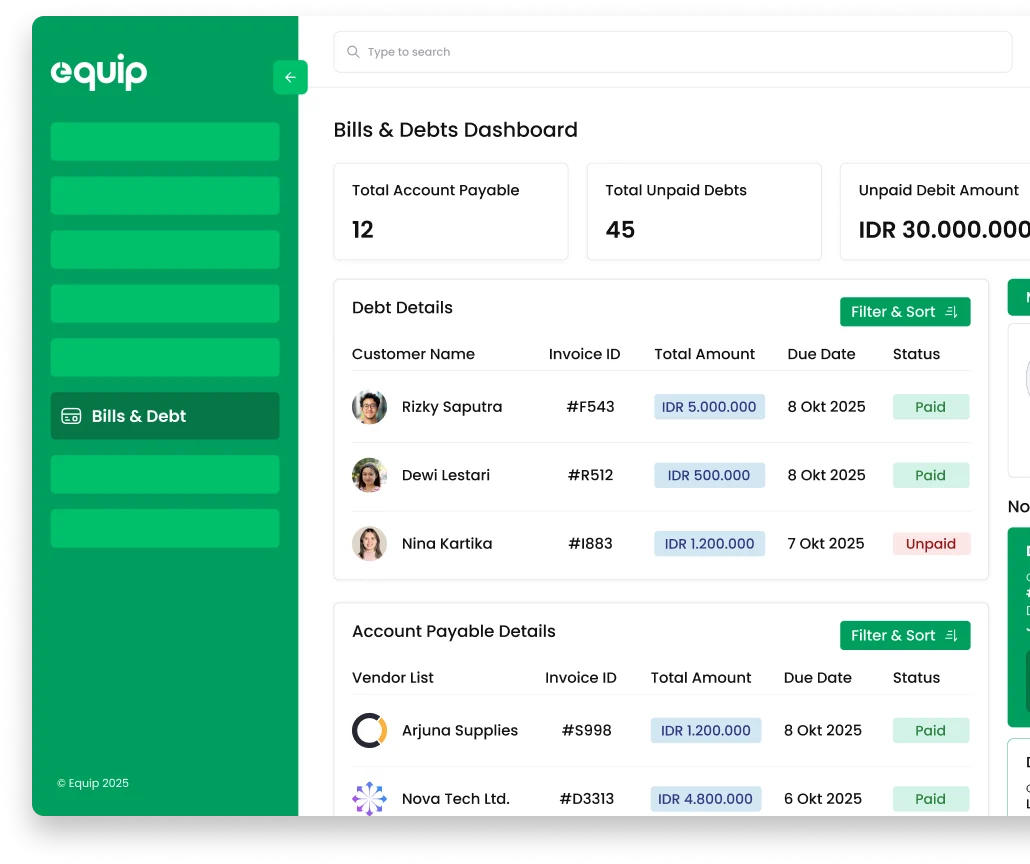Click Dewi Lestari's profile photo
1030x864 pixels.
click(x=369, y=475)
